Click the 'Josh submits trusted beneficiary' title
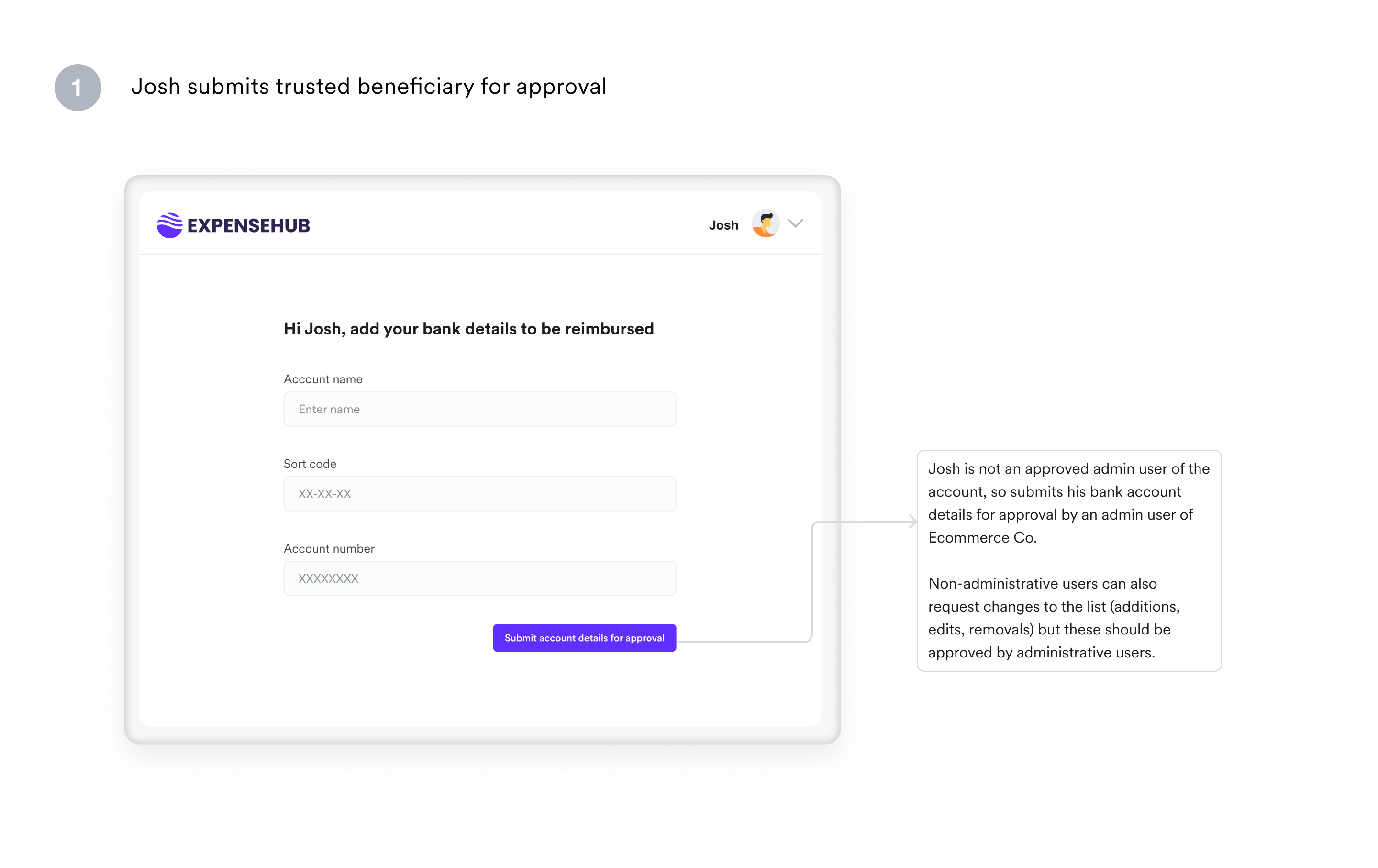Viewport: 1378px width, 868px height. pos(368,87)
